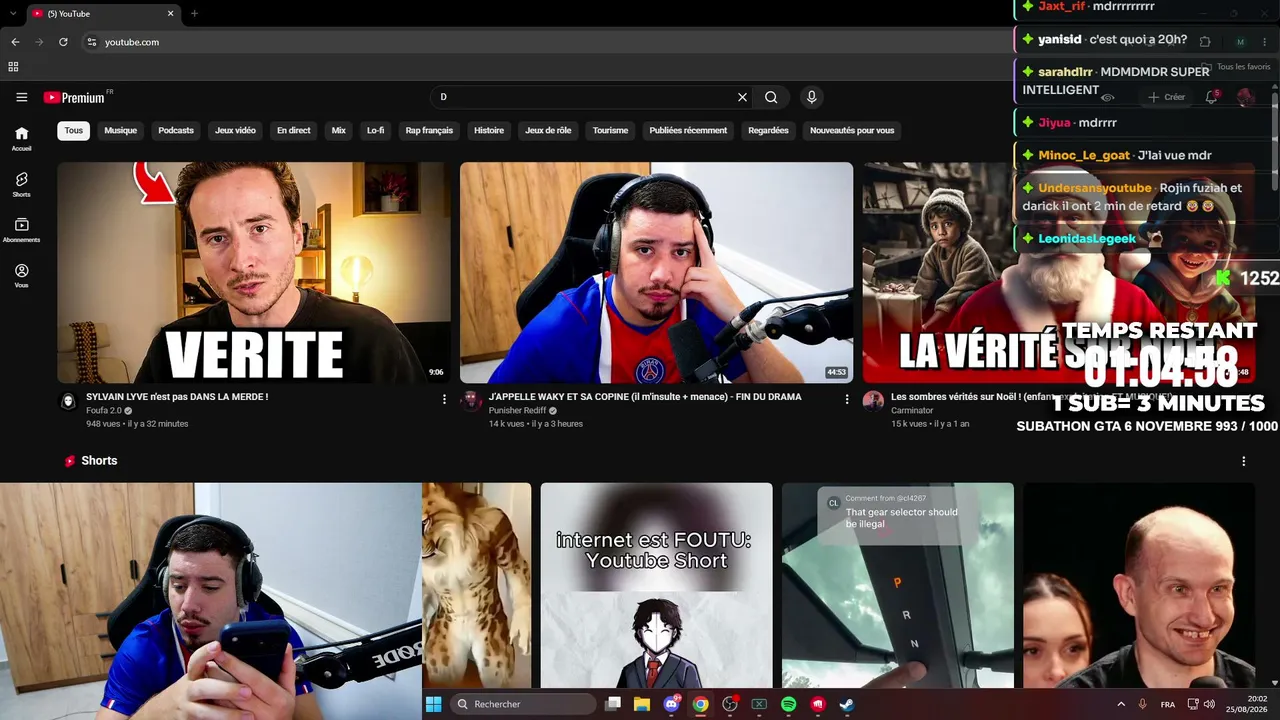This screenshot has height=720, width=1280.
Task: Filter by Jeux vidéo
Action: (235, 130)
